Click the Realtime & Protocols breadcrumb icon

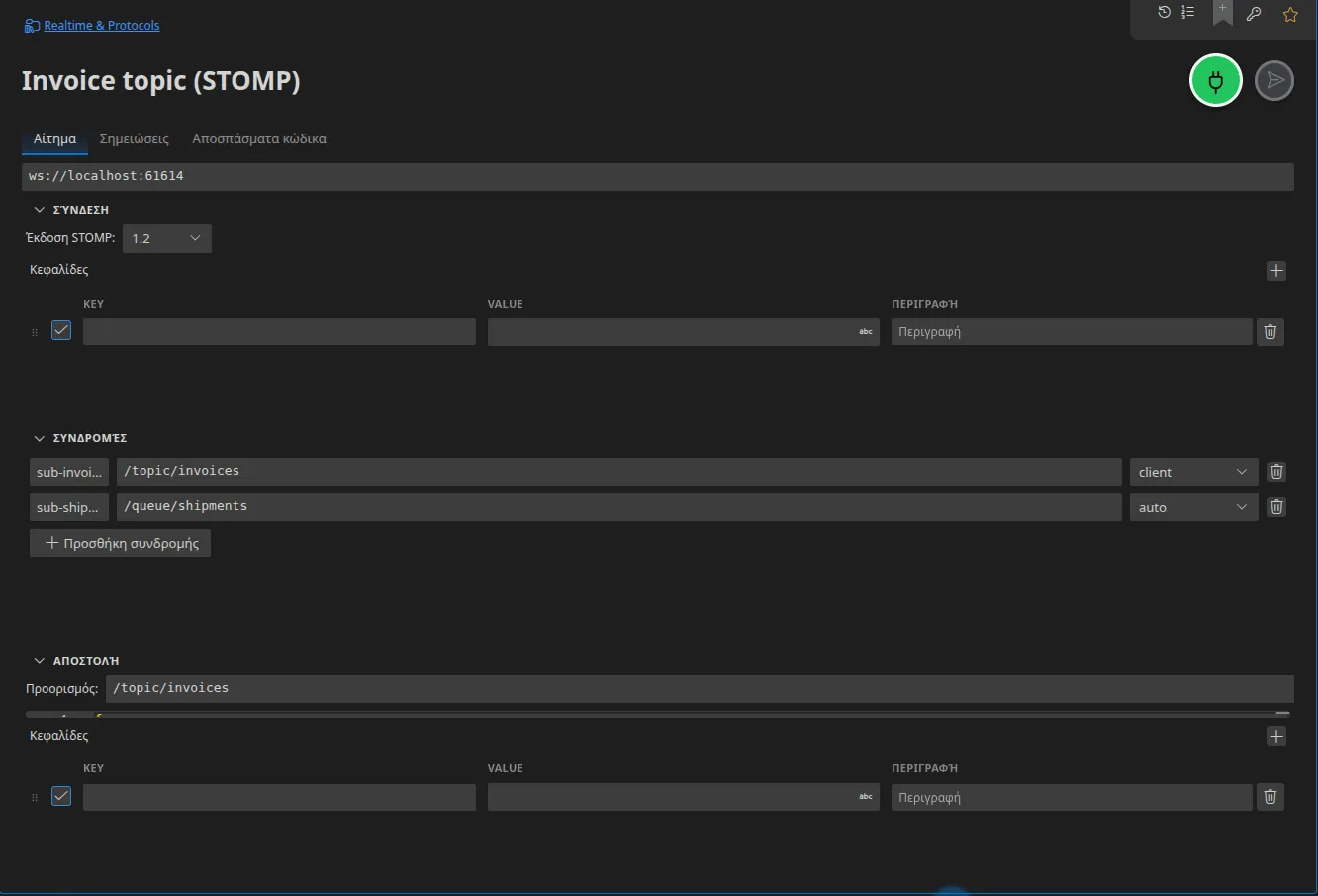pyautogui.click(x=32, y=26)
